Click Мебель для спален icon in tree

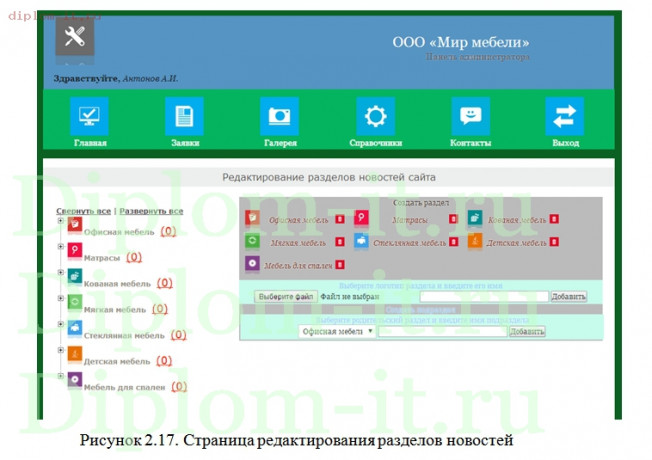coord(75,380)
